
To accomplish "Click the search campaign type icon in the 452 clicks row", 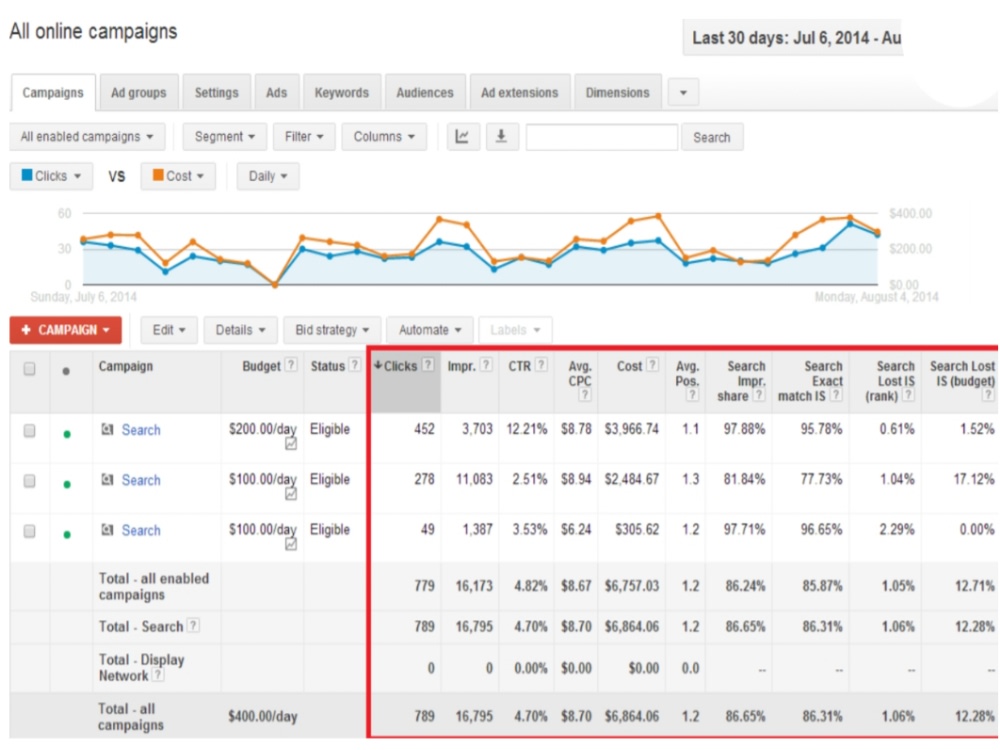I will [108, 429].
